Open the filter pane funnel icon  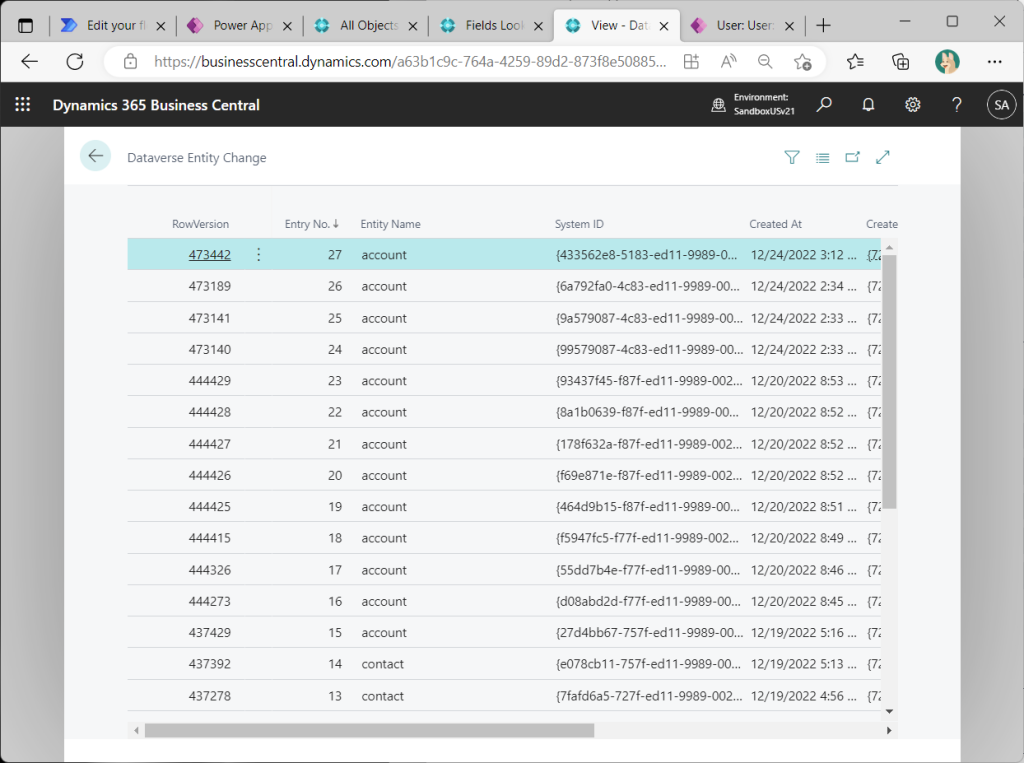tap(791, 157)
